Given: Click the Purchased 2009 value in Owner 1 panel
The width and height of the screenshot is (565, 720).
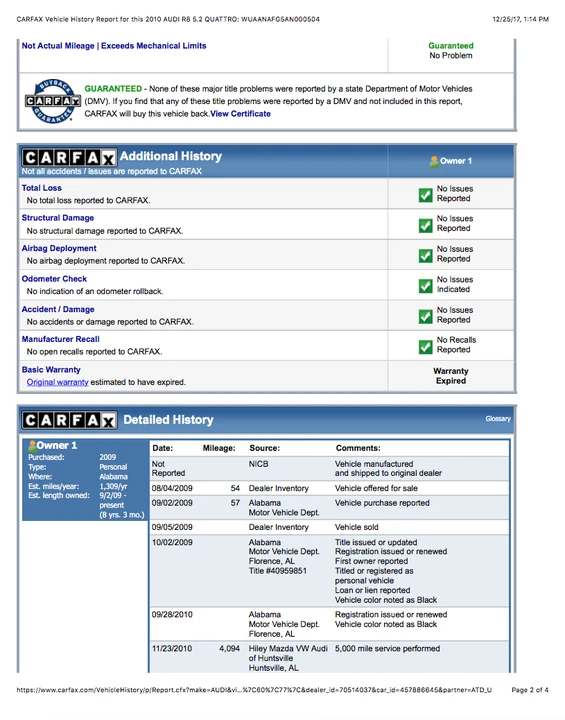Looking at the screenshot, I should tap(107, 457).
